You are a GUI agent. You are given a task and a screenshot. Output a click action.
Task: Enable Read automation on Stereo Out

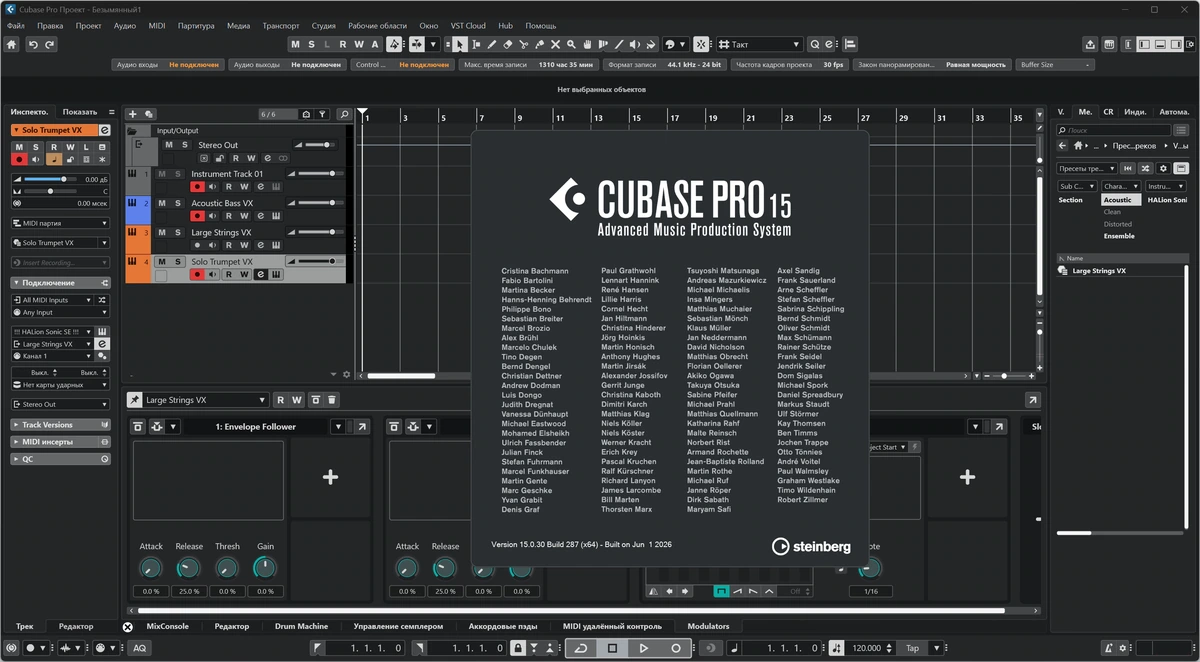click(x=236, y=158)
